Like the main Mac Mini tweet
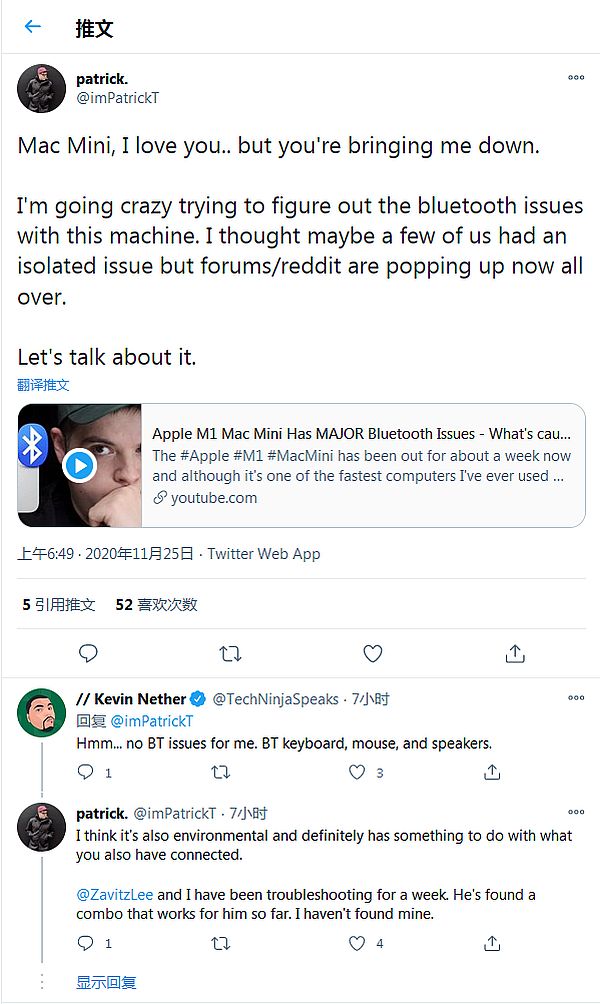 [373, 653]
